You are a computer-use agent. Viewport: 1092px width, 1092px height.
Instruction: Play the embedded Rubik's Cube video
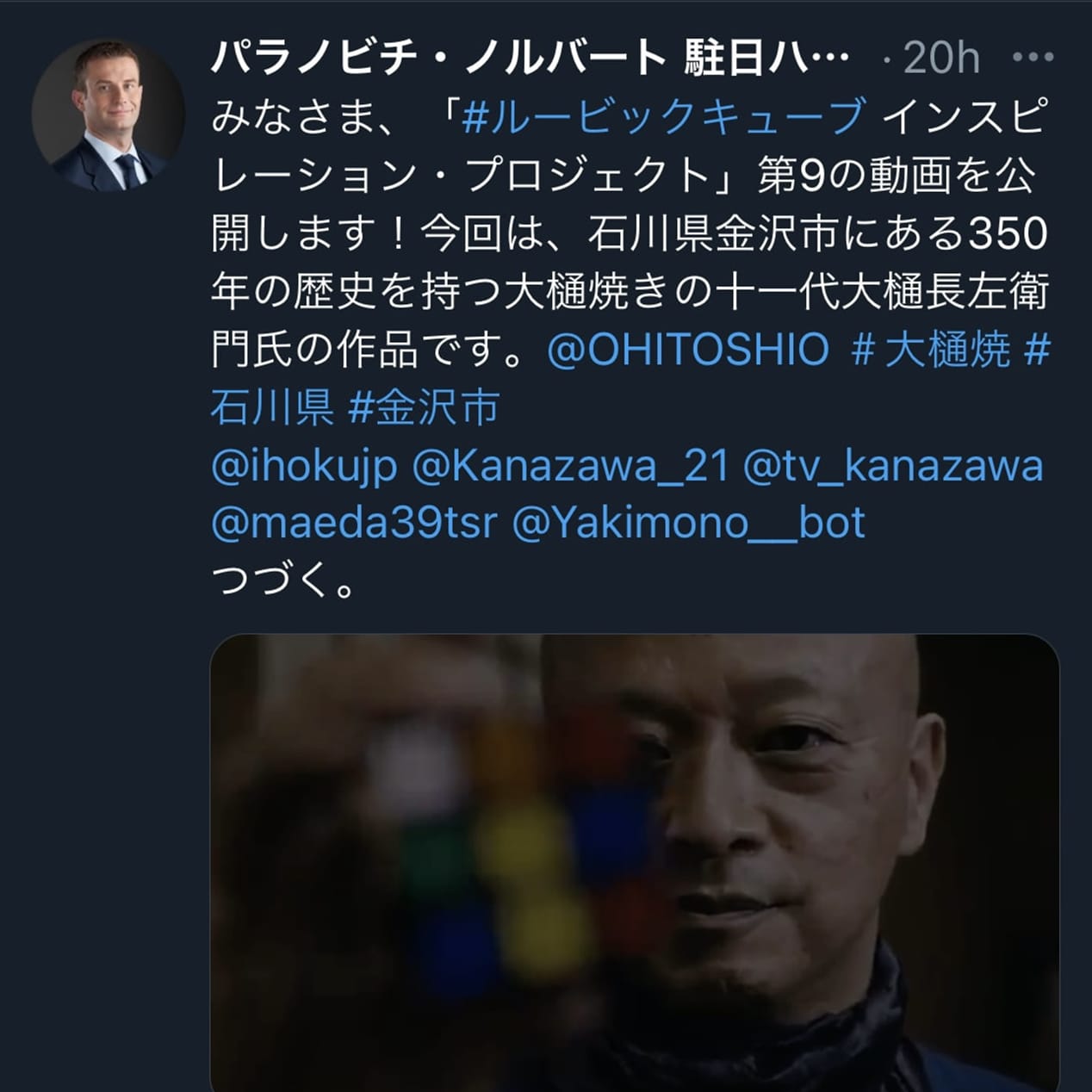tap(635, 863)
